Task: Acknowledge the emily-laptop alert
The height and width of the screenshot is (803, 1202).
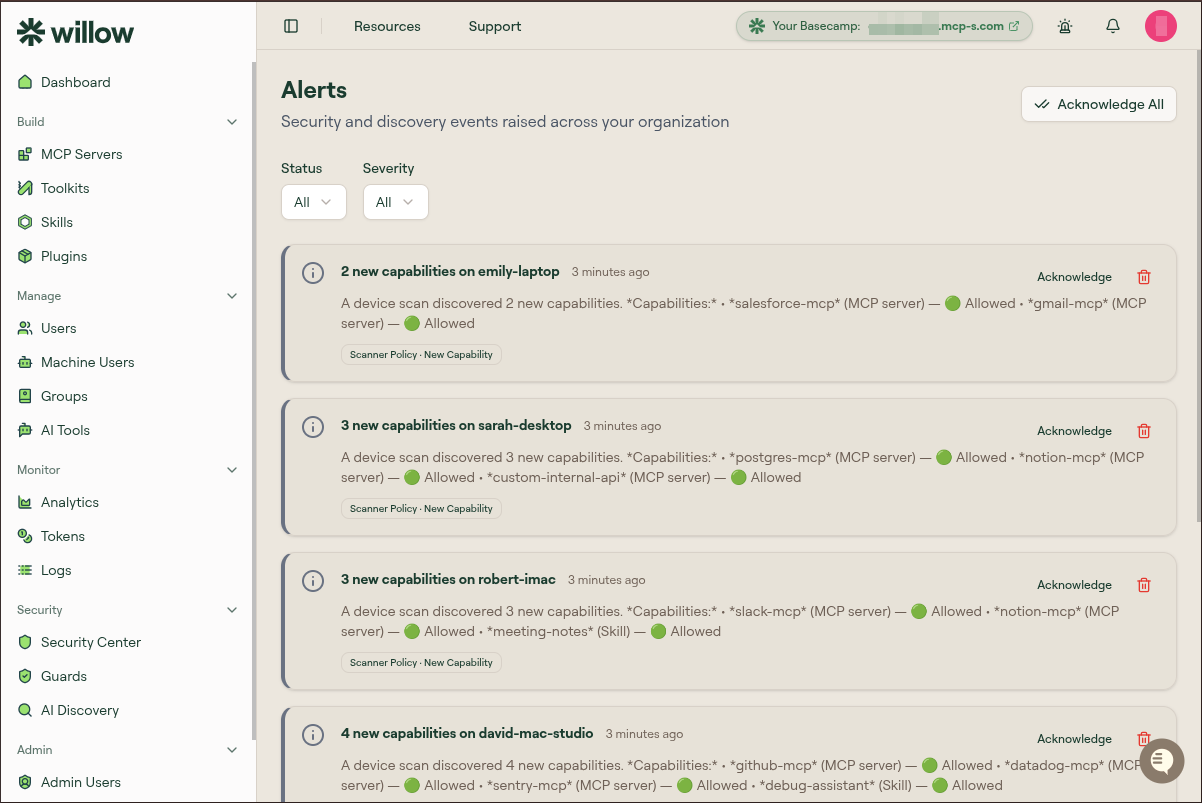Action: [x=1074, y=277]
